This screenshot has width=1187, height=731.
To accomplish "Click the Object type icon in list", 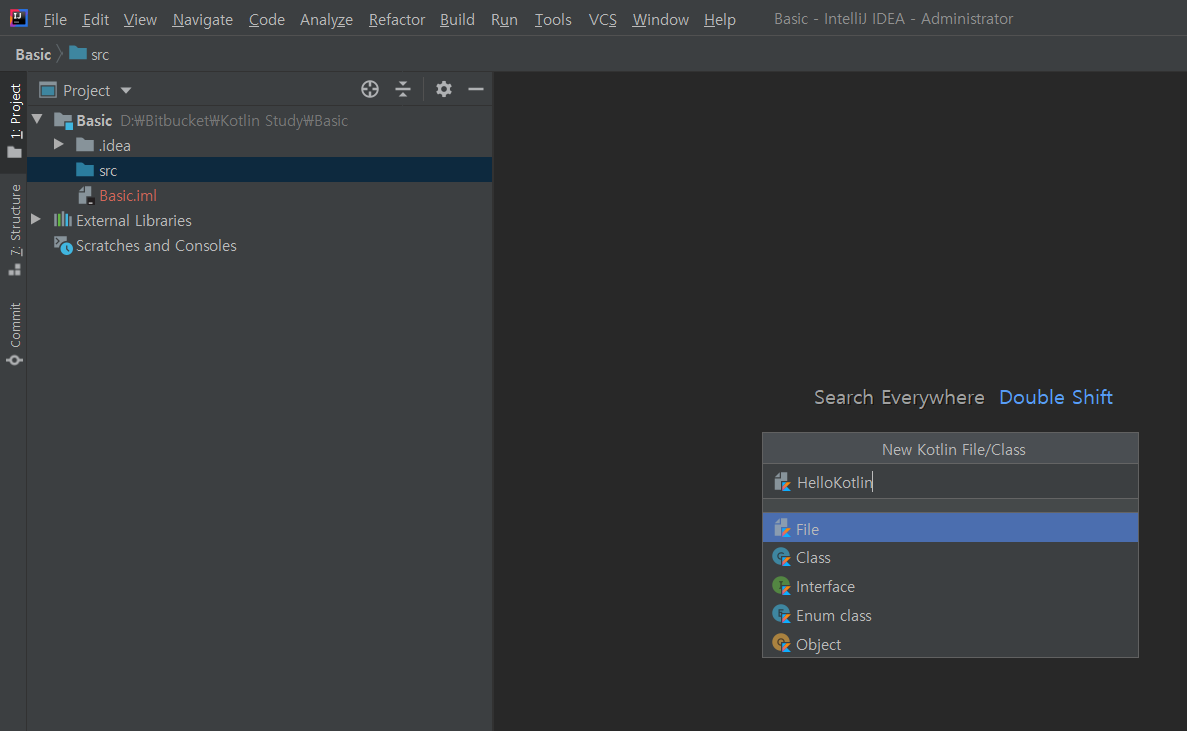I will pos(781,643).
